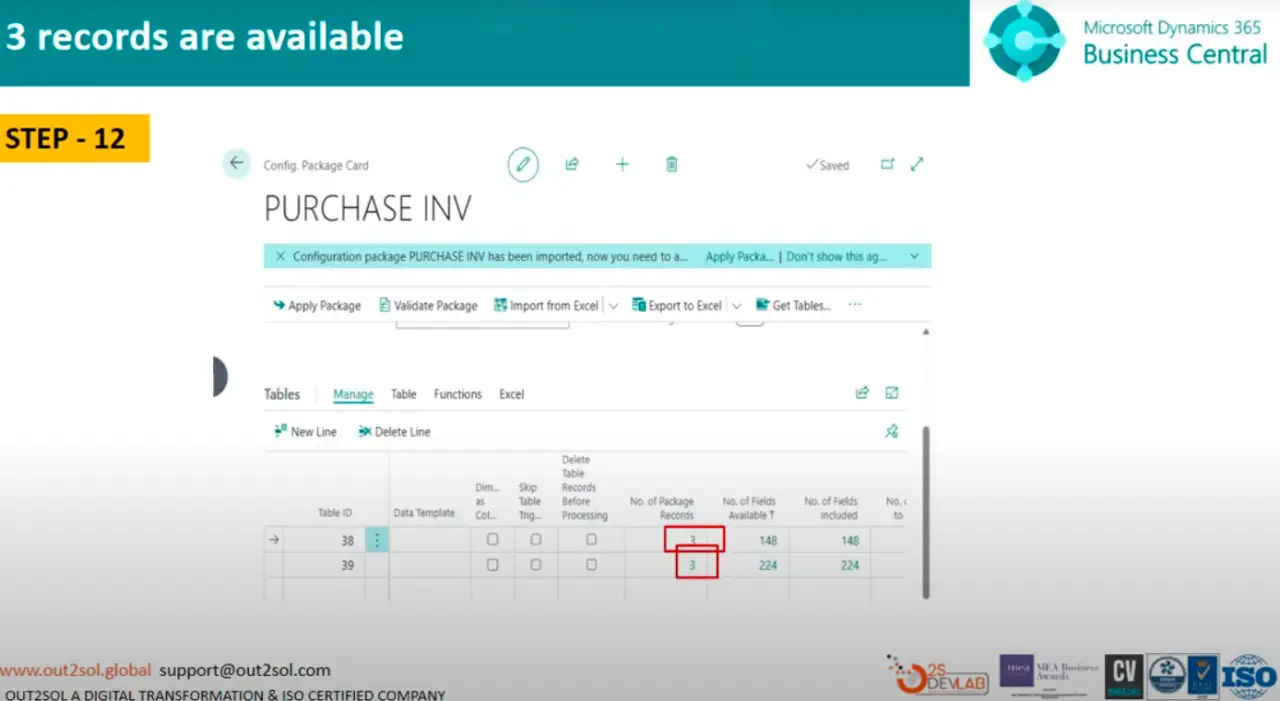Image resolution: width=1280 pixels, height=701 pixels.
Task: Open the Excel tab in Tables
Action: click(511, 394)
